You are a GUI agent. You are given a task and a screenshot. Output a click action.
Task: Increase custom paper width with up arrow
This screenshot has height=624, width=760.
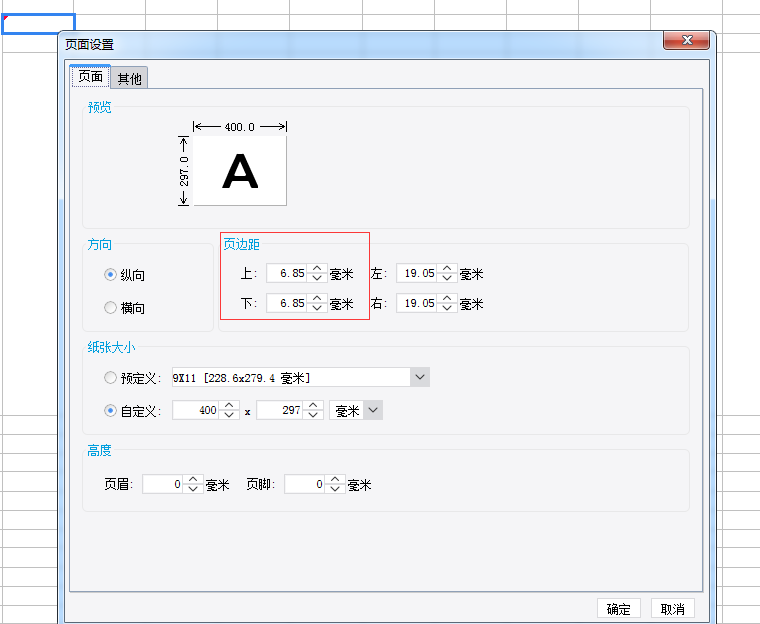[x=230, y=405]
